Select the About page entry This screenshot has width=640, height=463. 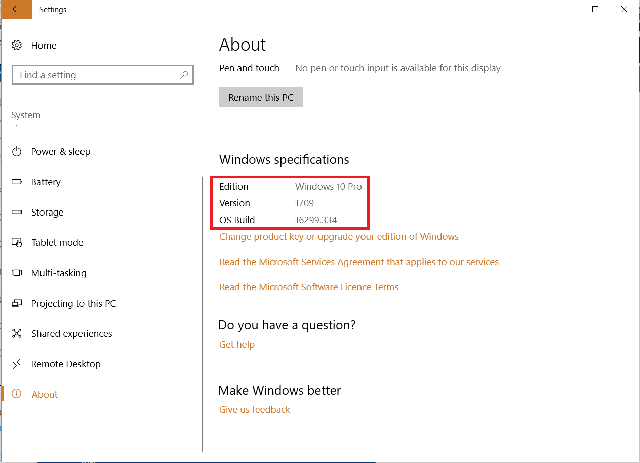tap(45, 394)
